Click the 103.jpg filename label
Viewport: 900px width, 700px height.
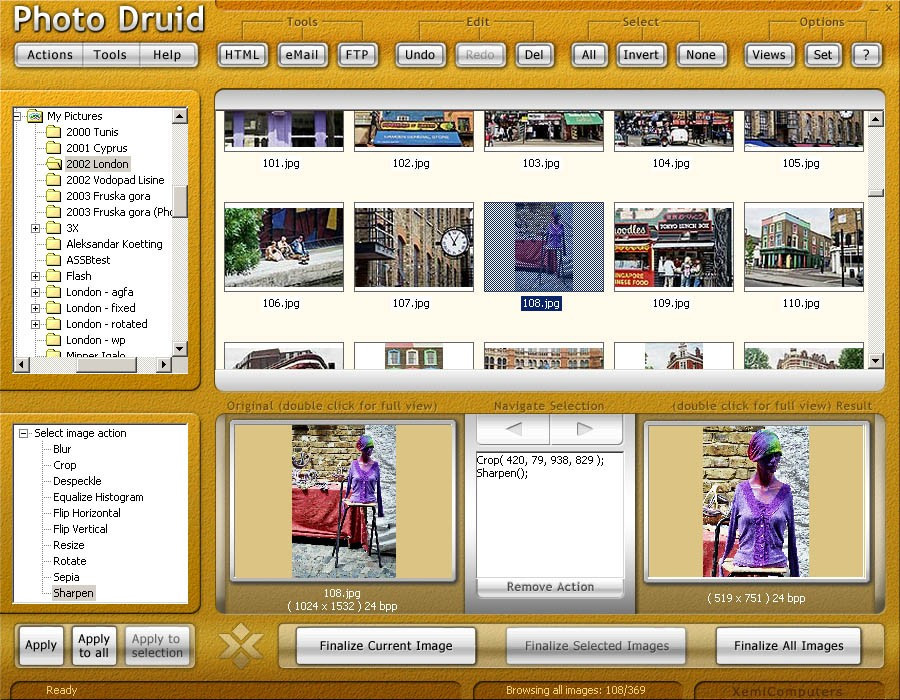(541, 164)
